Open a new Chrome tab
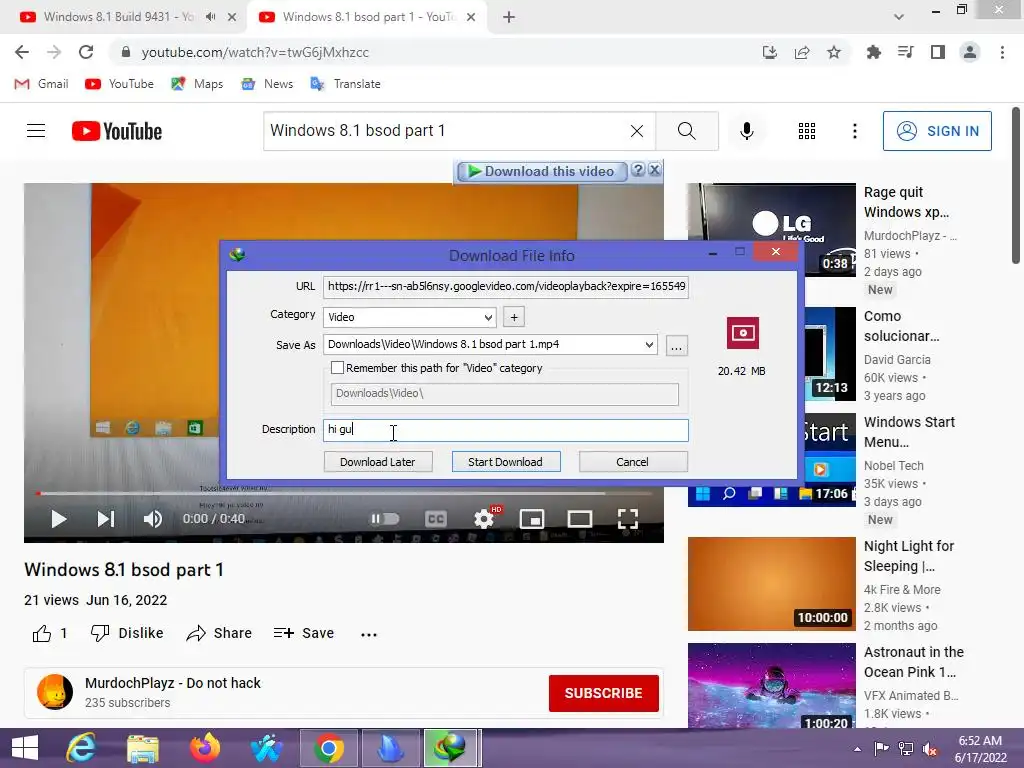This screenshot has width=1024, height=768. [x=509, y=17]
